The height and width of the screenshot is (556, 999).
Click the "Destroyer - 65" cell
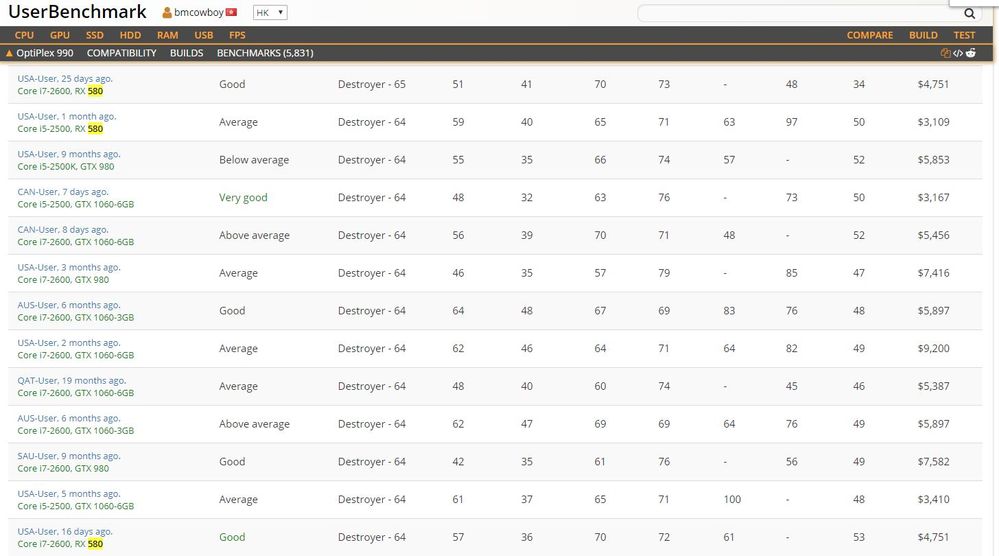371,84
